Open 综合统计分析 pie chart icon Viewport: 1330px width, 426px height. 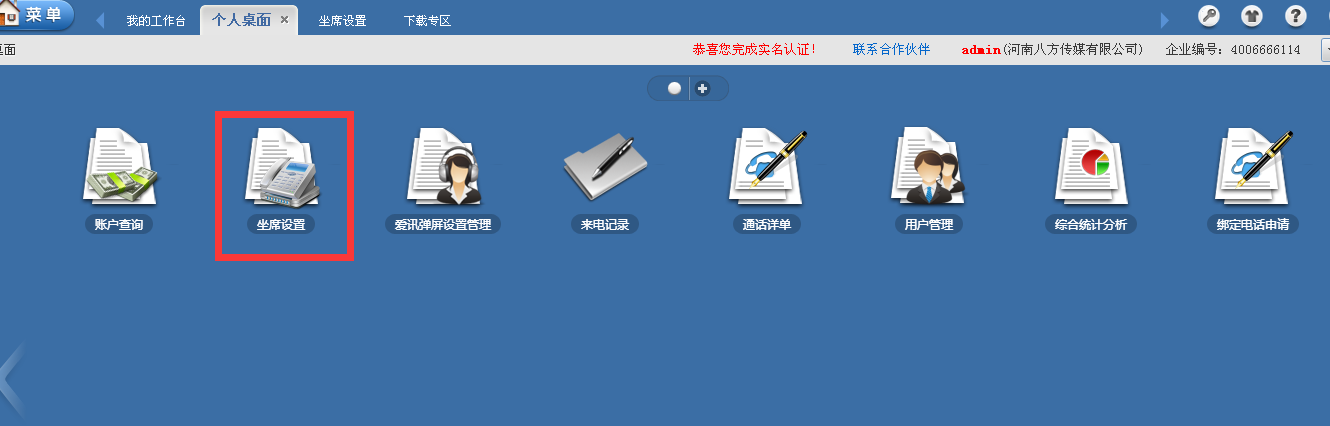pyautogui.click(x=1091, y=168)
